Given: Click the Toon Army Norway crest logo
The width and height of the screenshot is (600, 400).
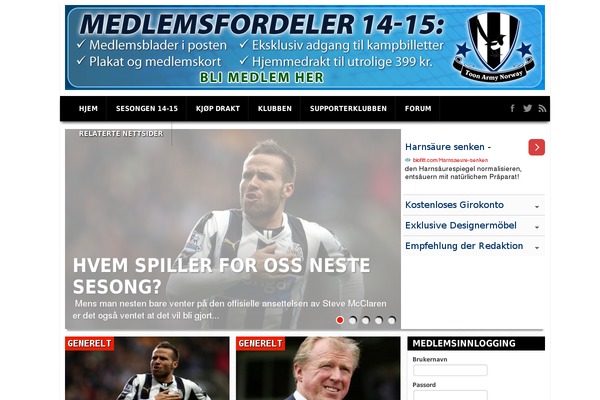Looking at the screenshot, I should coord(494,47).
